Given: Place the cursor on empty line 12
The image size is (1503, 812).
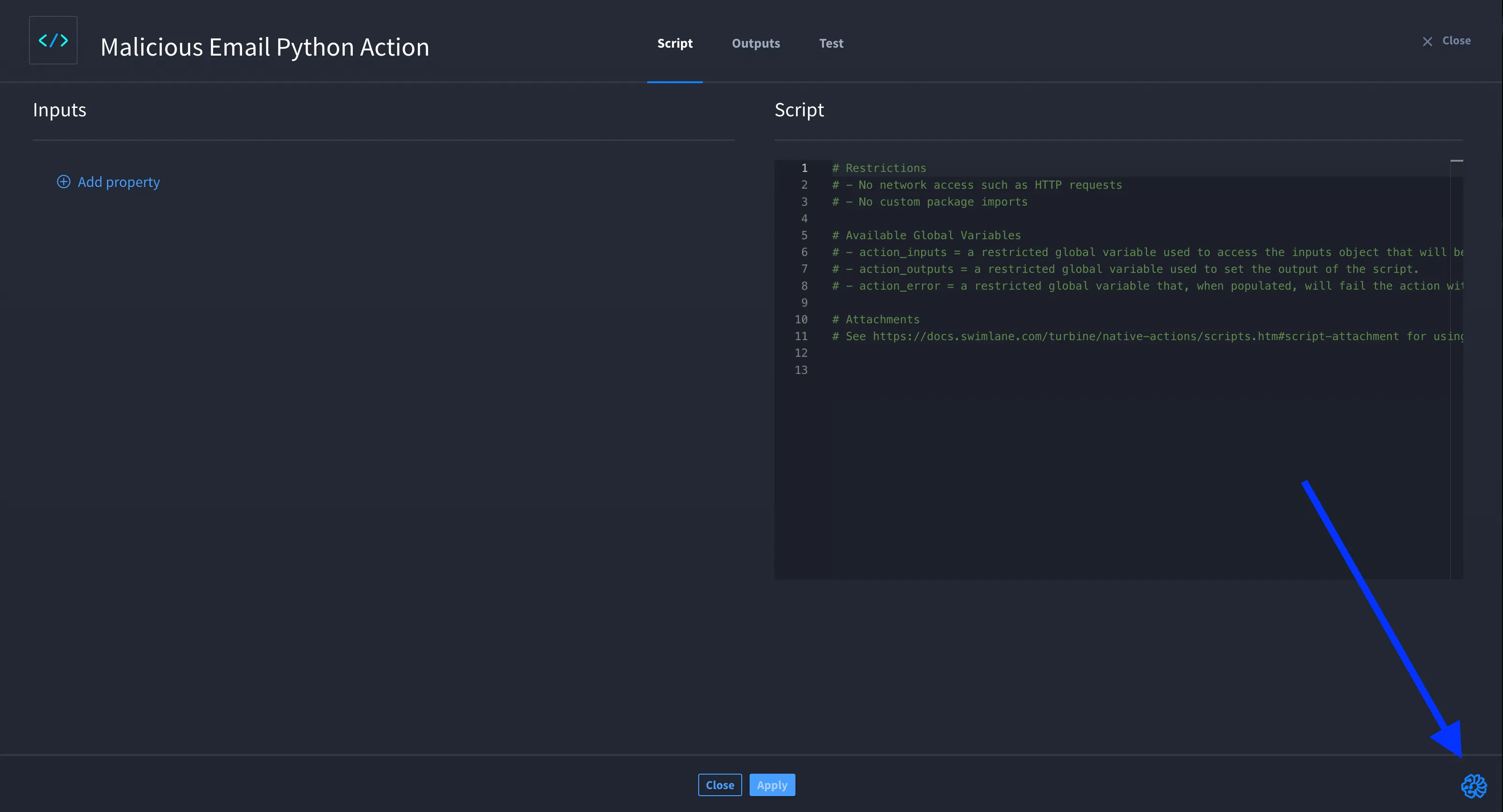Looking at the screenshot, I should (1141, 353).
